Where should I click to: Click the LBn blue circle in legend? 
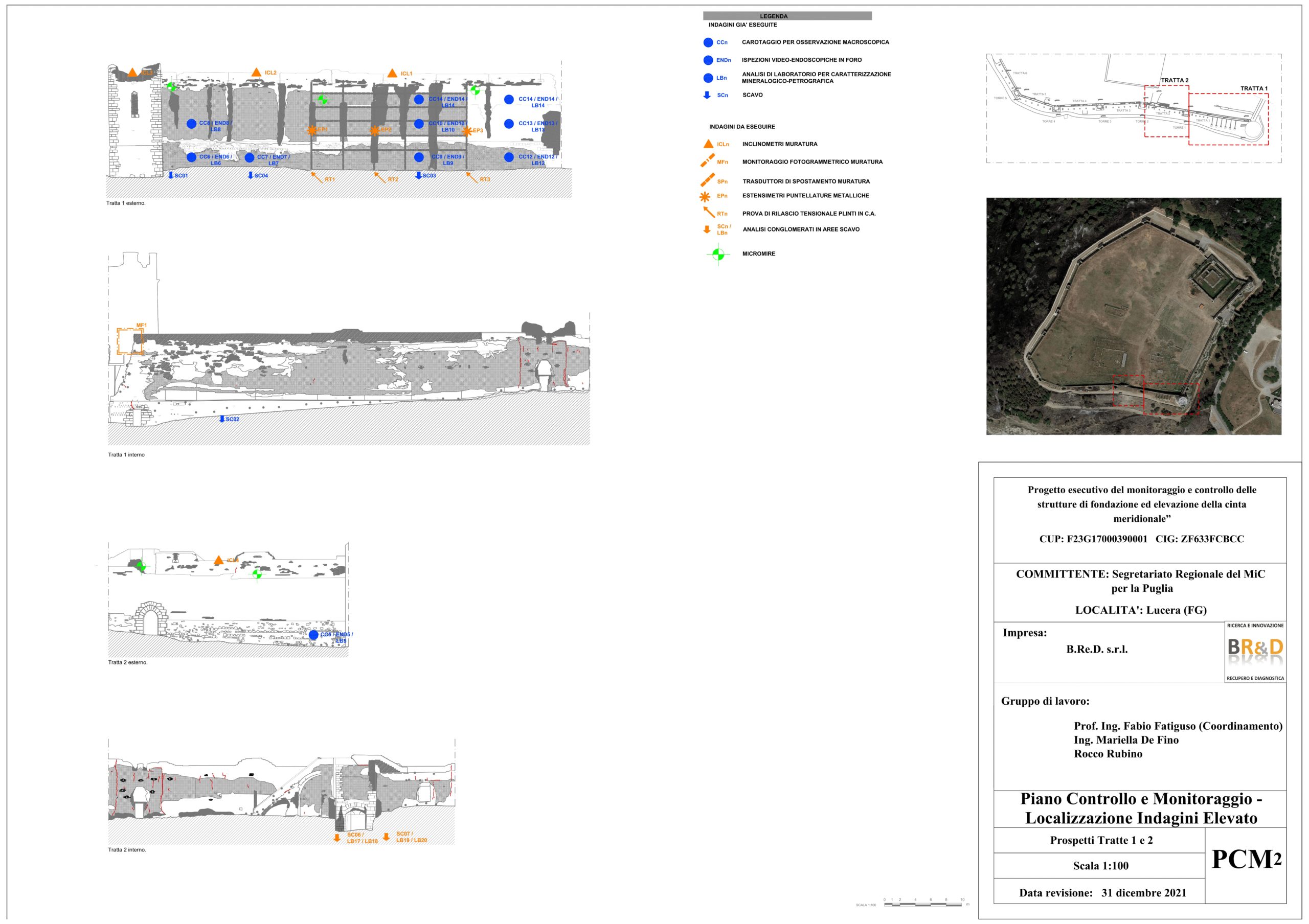click(x=708, y=78)
